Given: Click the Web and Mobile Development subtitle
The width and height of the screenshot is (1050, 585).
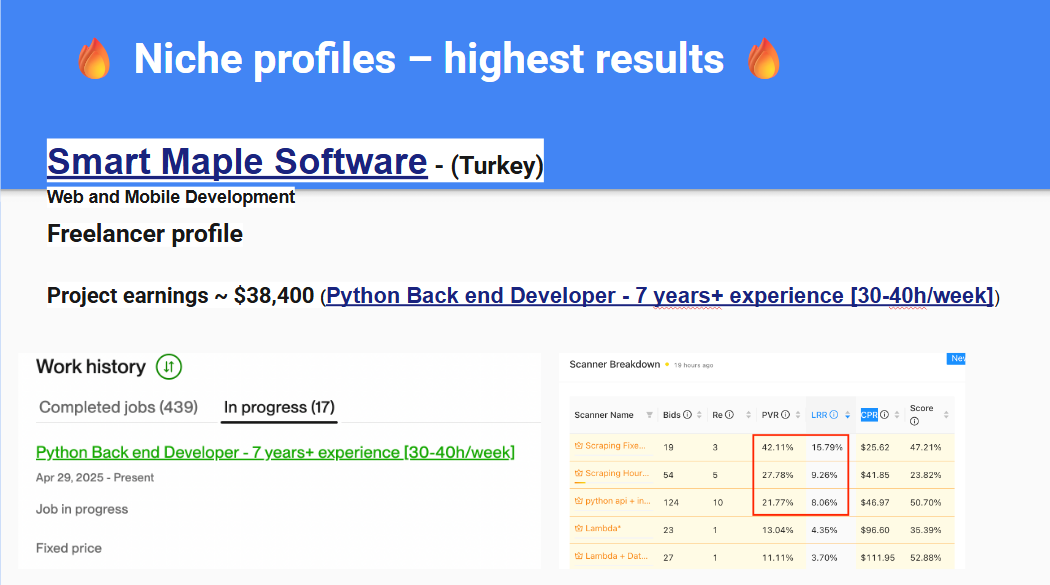Looking at the screenshot, I should click(171, 197).
